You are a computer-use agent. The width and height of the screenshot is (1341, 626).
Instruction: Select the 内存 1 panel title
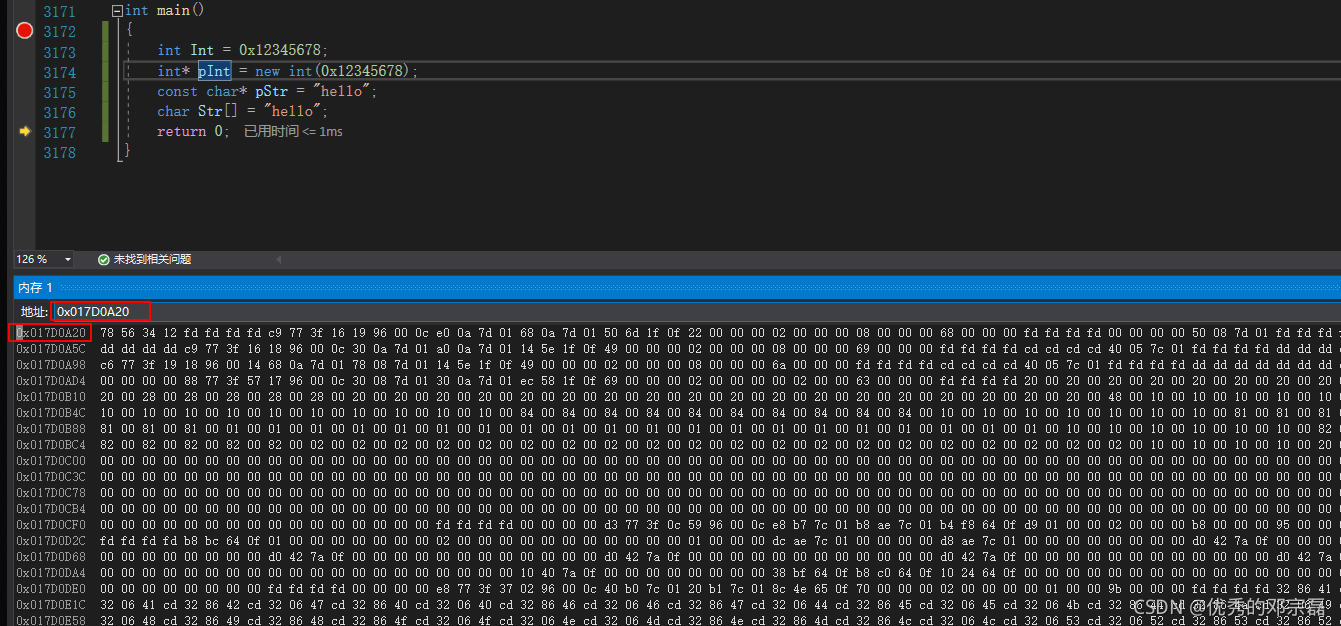(x=36, y=288)
